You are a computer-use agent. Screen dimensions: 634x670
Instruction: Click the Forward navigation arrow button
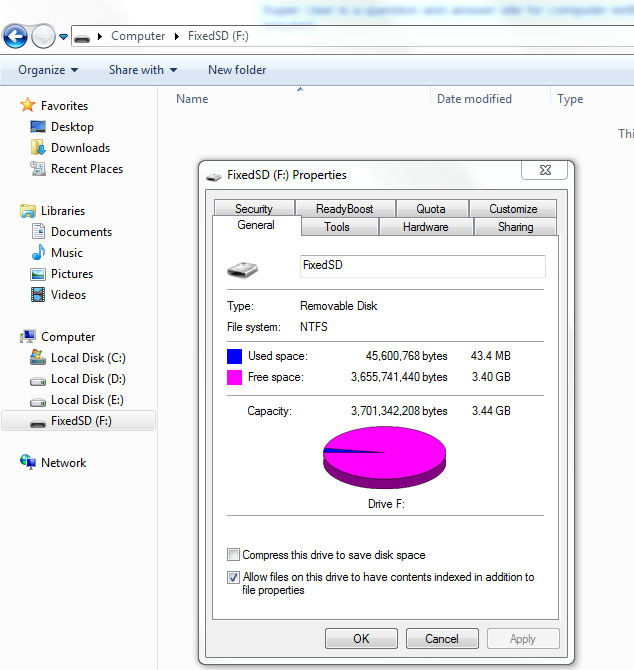(44, 36)
